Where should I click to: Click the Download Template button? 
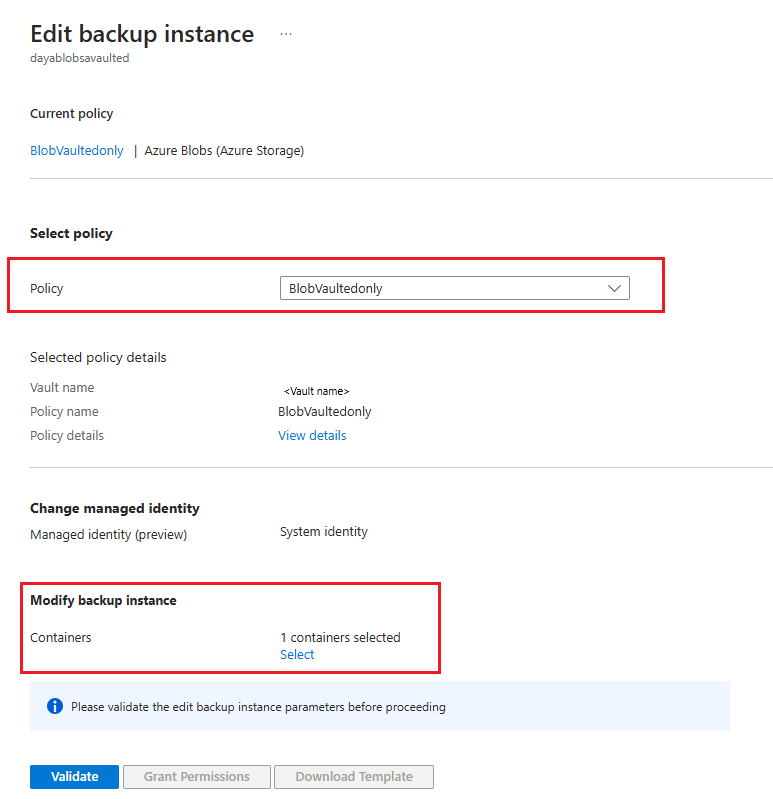coord(354,777)
